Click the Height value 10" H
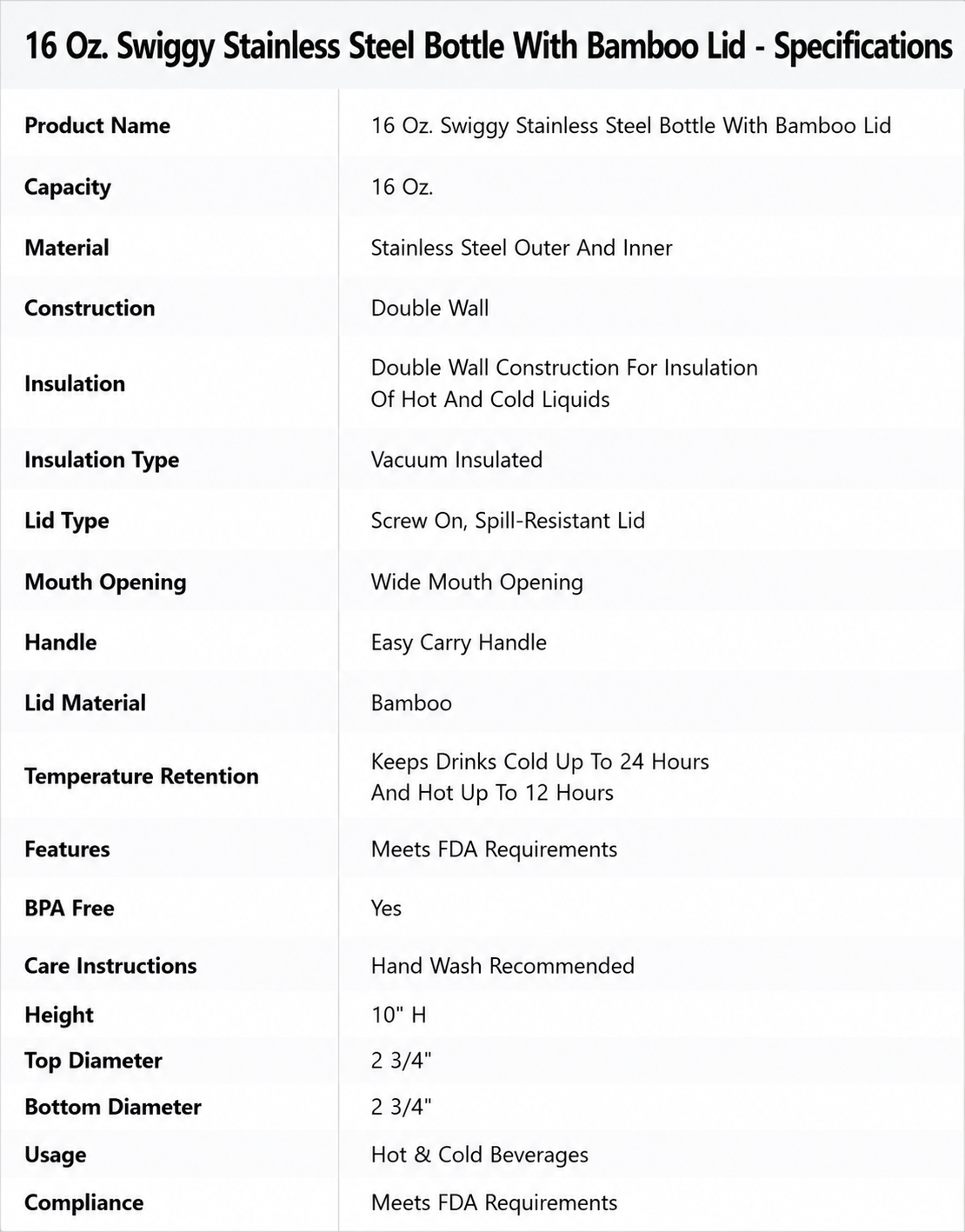The image size is (965, 1232). click(399, 1015)
